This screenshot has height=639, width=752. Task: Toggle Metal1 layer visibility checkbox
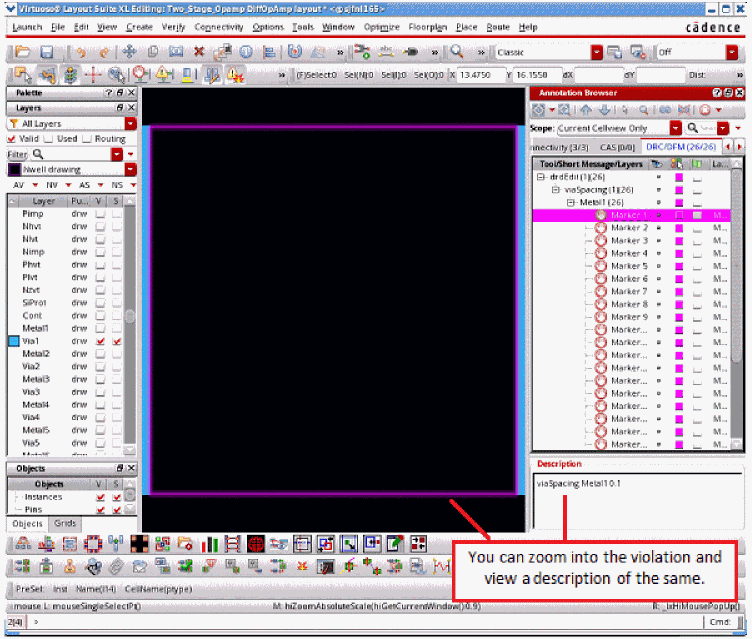(x=100, y=329)
